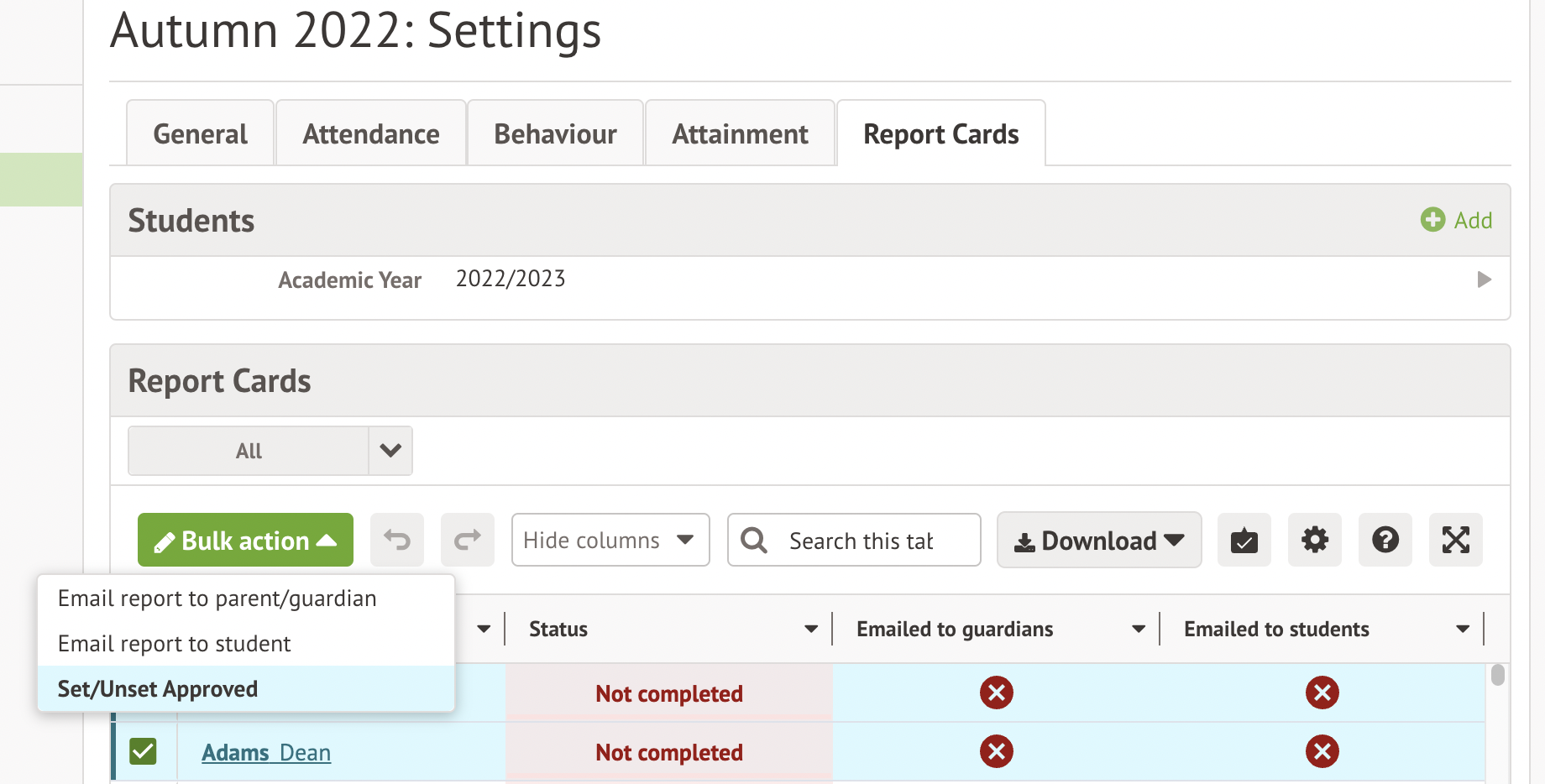Uncheck the Adams Dean row checkbox
This screenshot has width=1545, height=784.
click(144, 751)
